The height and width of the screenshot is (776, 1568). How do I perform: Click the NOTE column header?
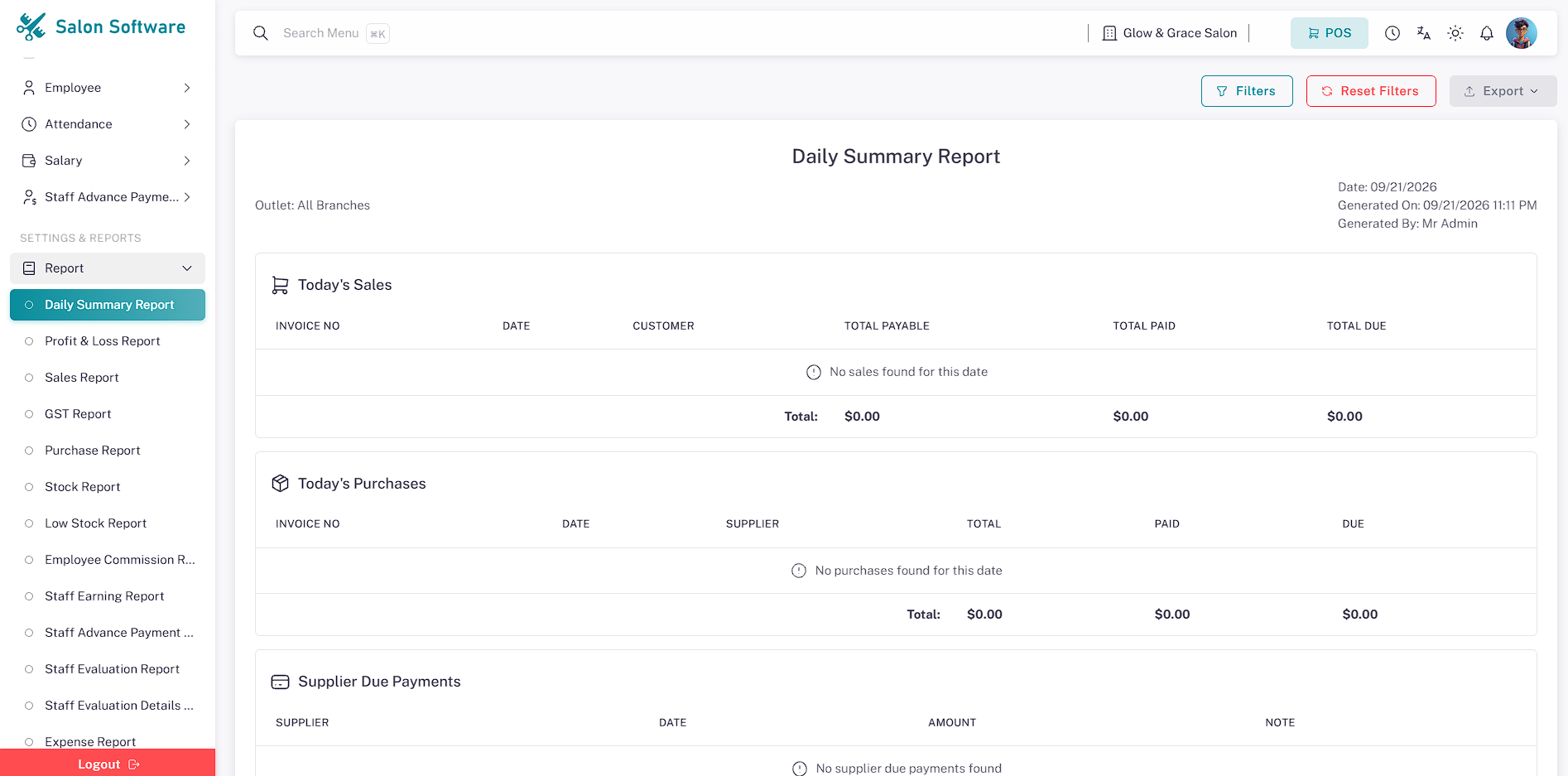1280,723
